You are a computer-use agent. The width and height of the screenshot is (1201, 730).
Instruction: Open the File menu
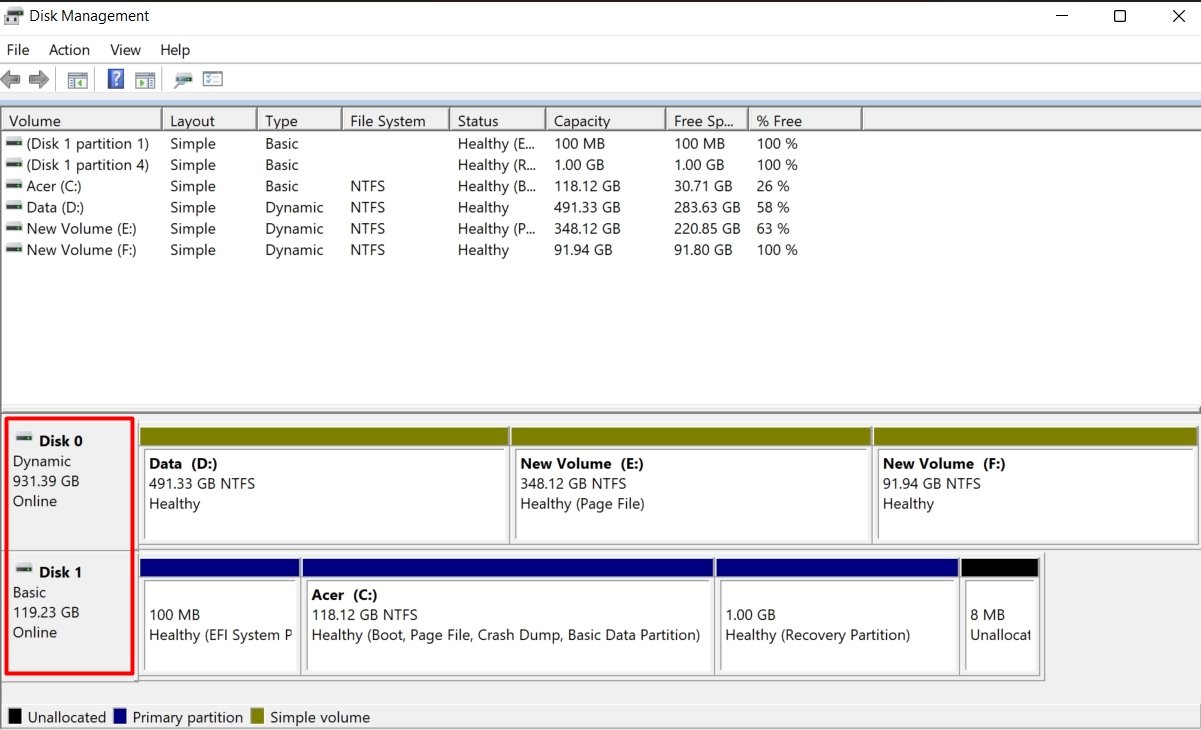point(18,50)
